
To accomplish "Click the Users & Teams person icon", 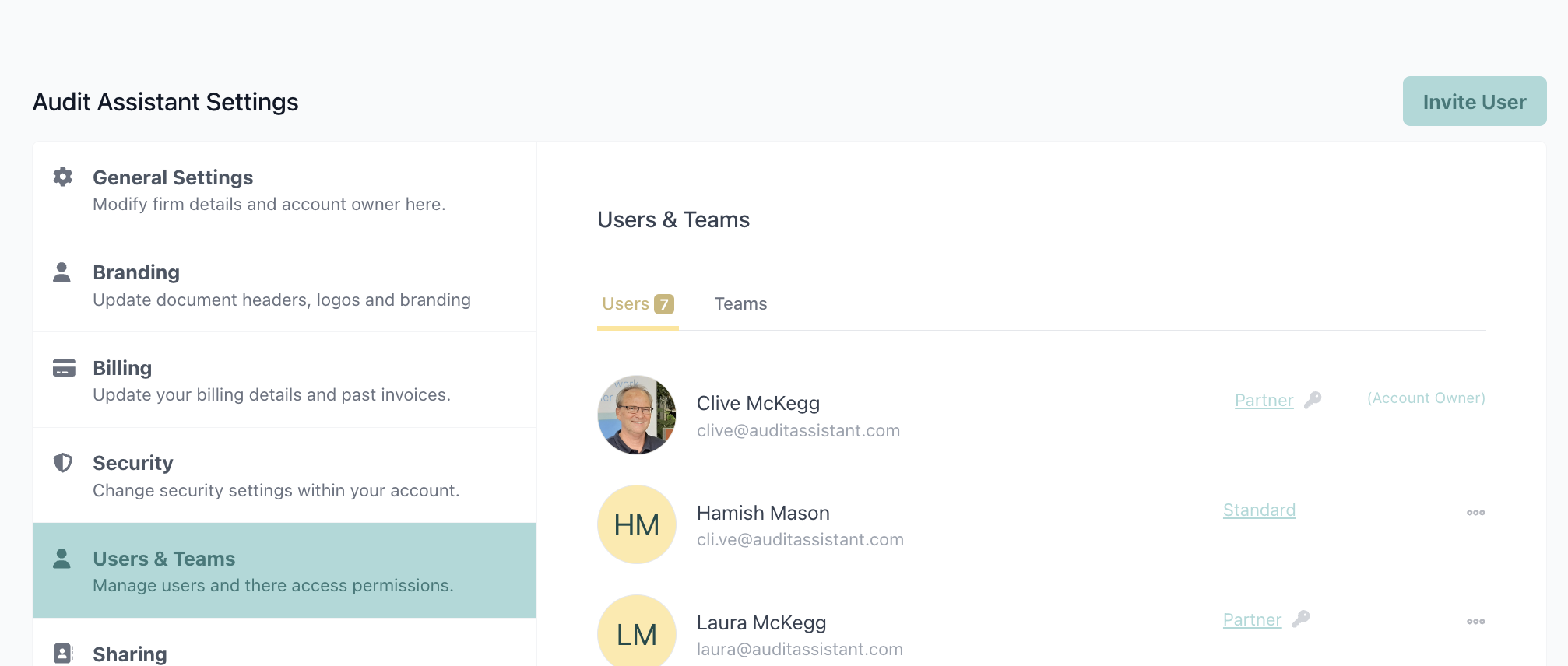I will tap(62, 558).
